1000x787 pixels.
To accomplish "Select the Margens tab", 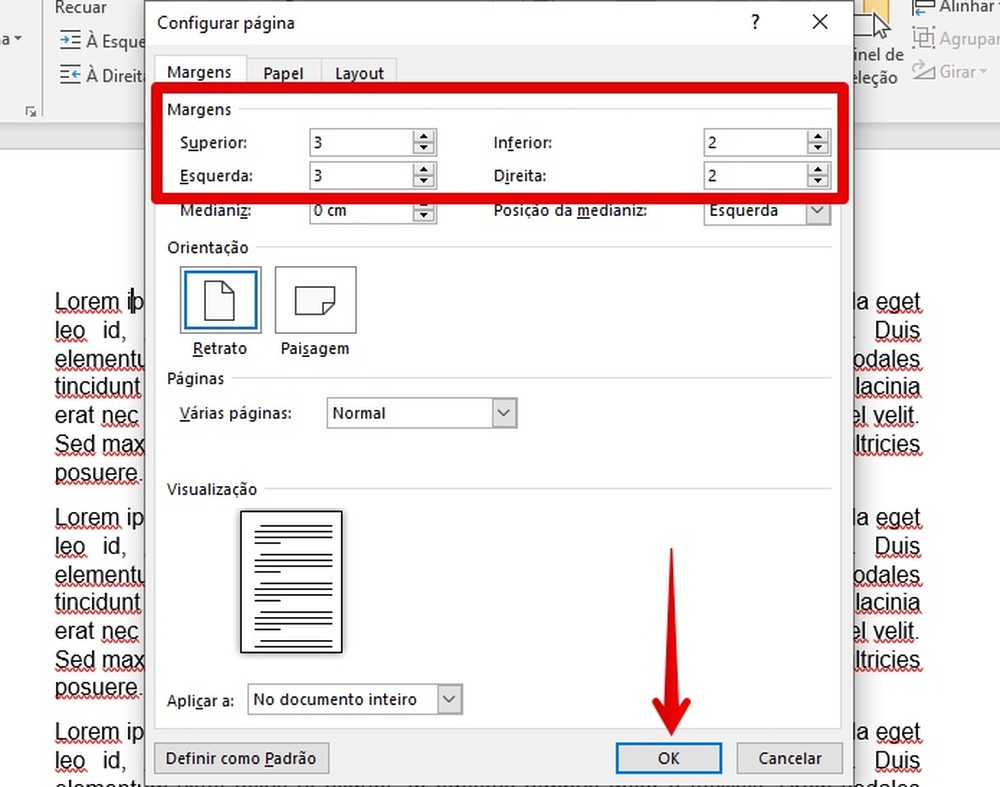I will (199, 71).
